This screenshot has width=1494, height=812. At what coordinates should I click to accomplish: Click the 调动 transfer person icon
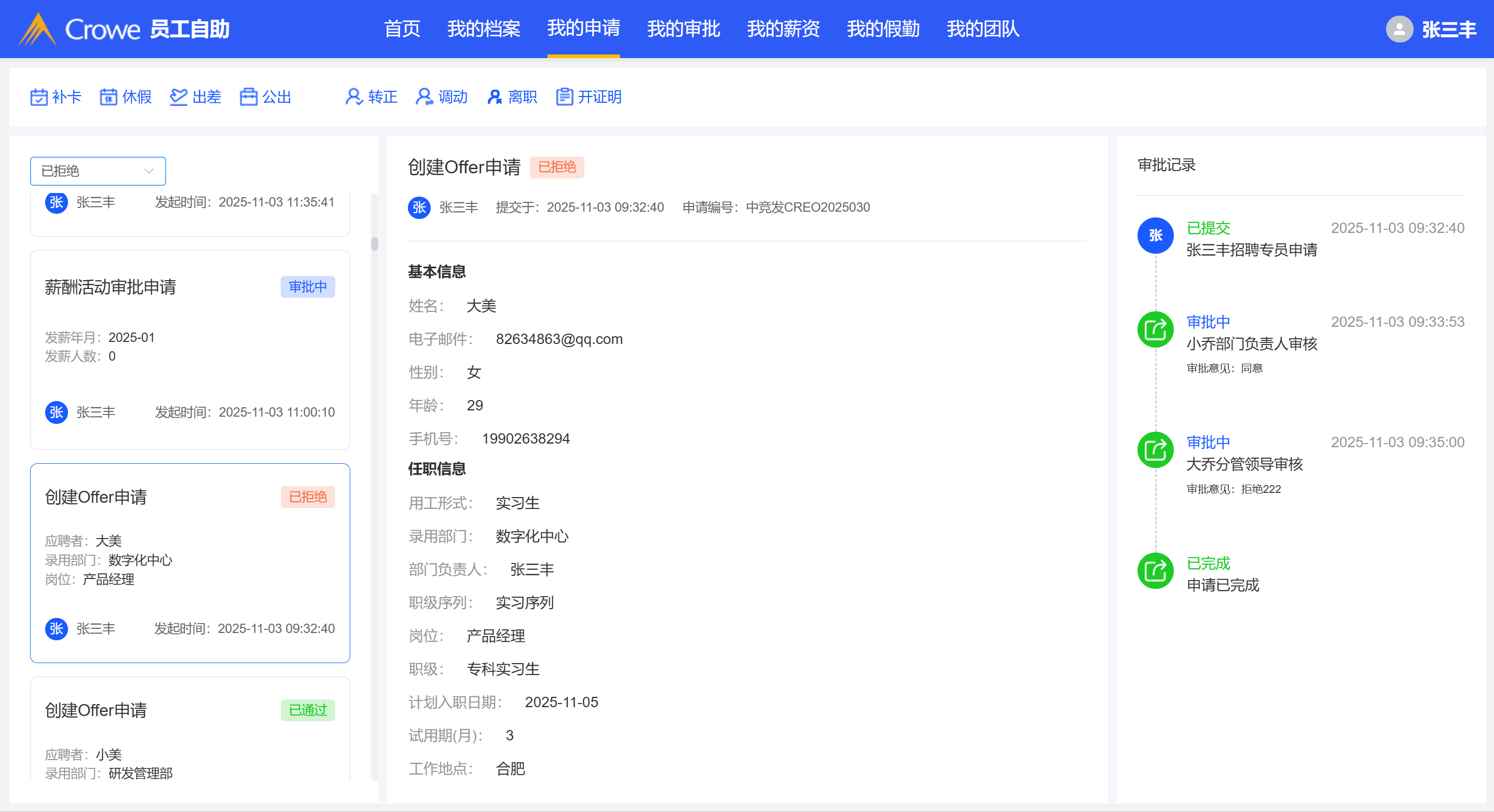tap(424, 97)
